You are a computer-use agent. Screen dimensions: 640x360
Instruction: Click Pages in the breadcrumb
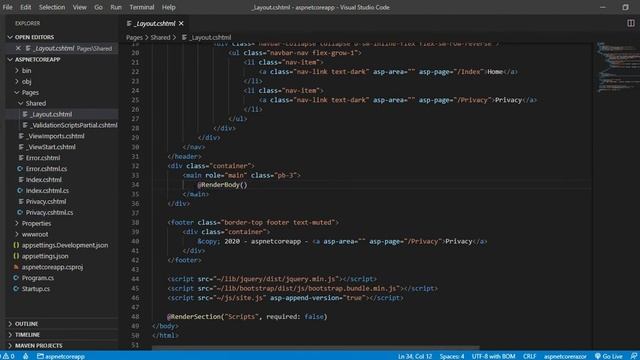click(x=134, y=37)
